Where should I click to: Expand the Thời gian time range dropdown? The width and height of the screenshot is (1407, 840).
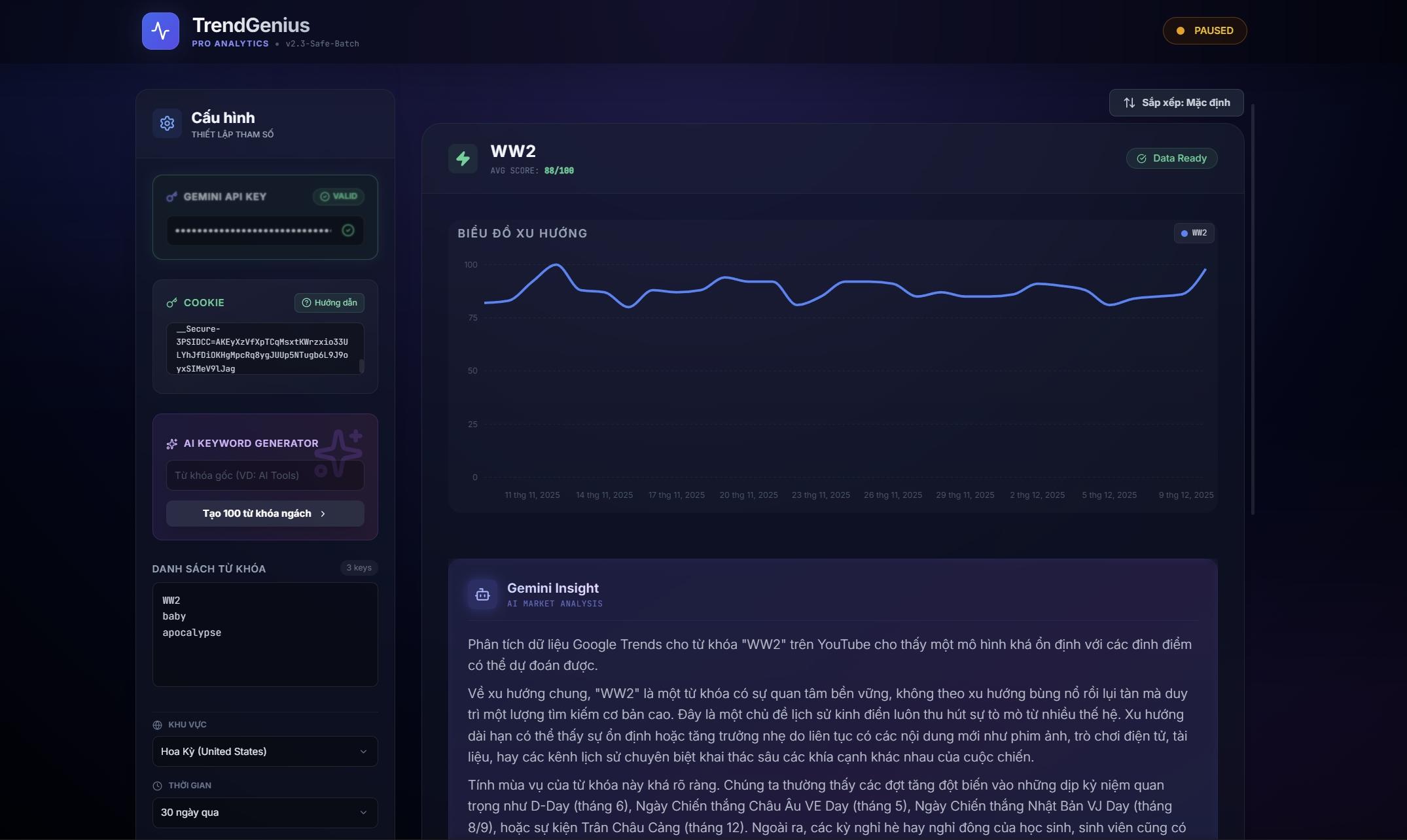[265, 812]
